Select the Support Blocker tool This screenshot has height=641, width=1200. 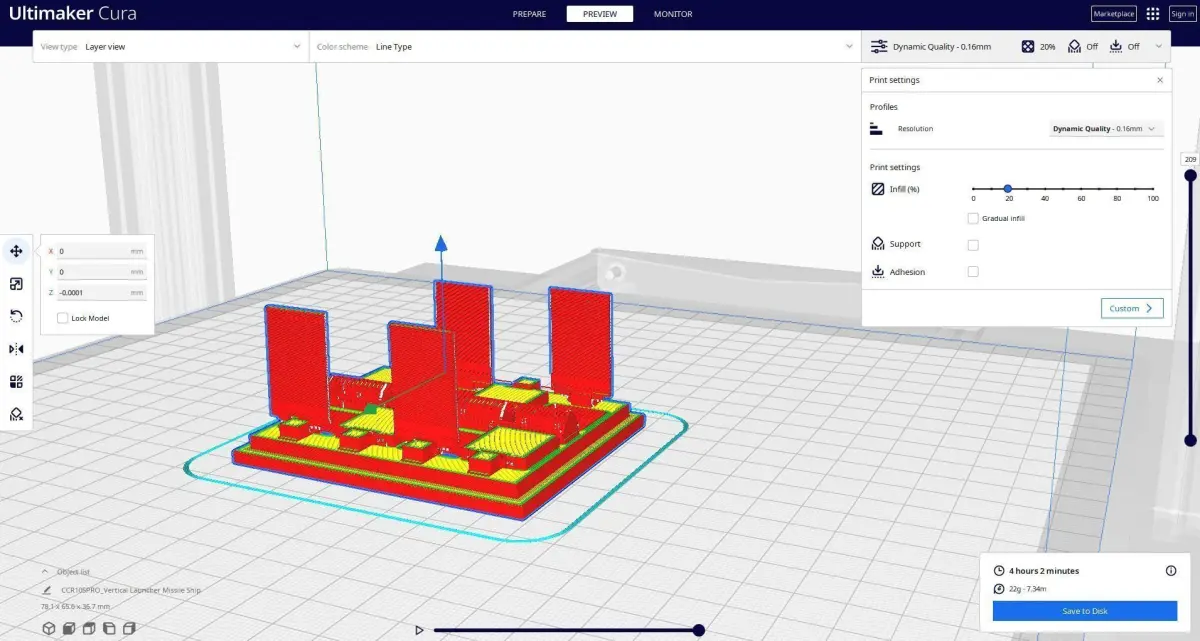[16, 413]
